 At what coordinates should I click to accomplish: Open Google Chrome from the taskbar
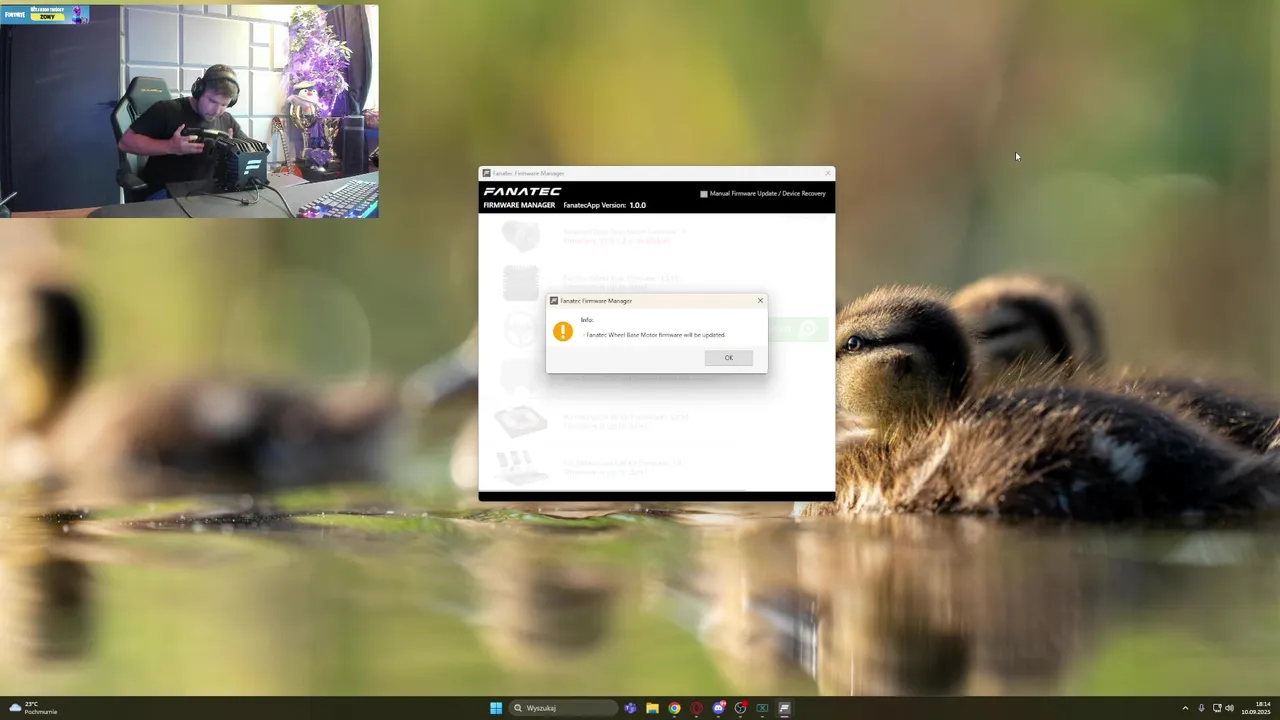(674, 708)
